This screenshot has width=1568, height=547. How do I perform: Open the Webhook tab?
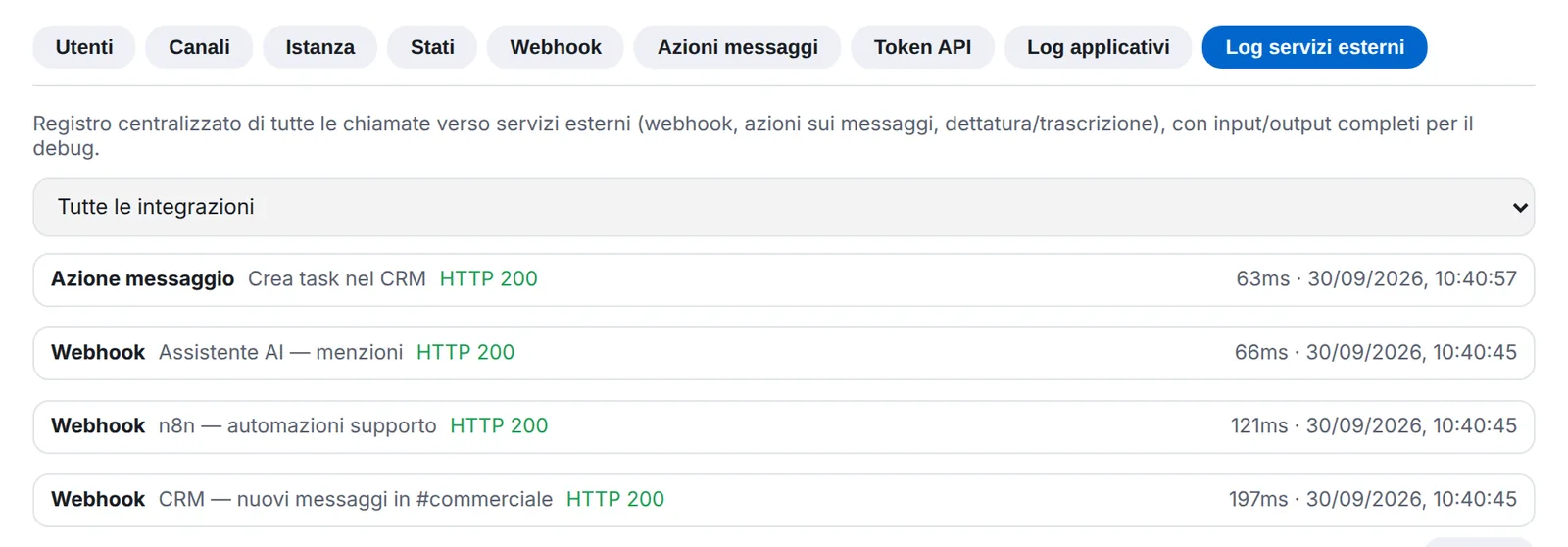pyautogui.click(x=556, y=47)
